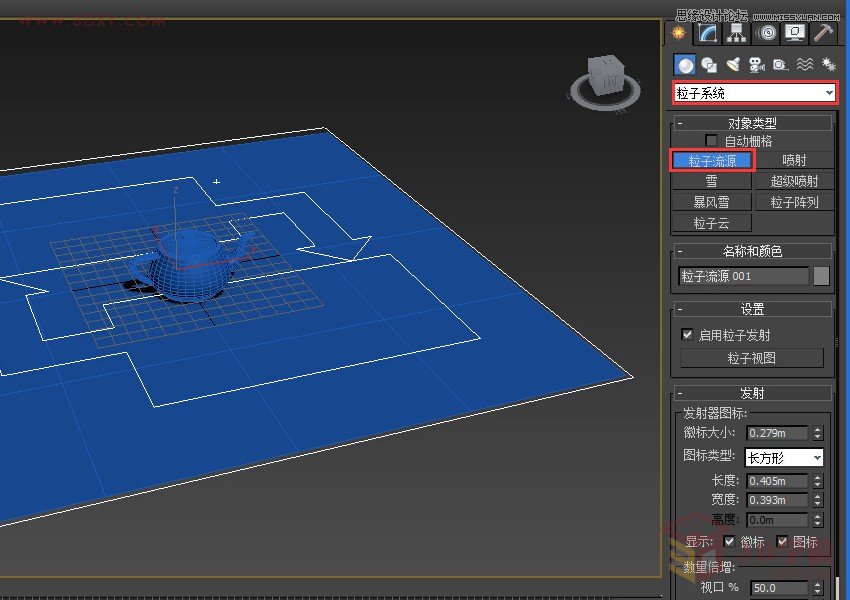This screenshot has width=850, height=600.
Task: Uncheck the 启用粒子发射 checkbox
Action: coord(688,334)
